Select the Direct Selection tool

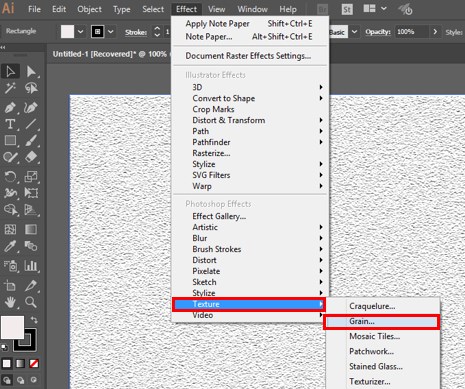tap(31, 71)
